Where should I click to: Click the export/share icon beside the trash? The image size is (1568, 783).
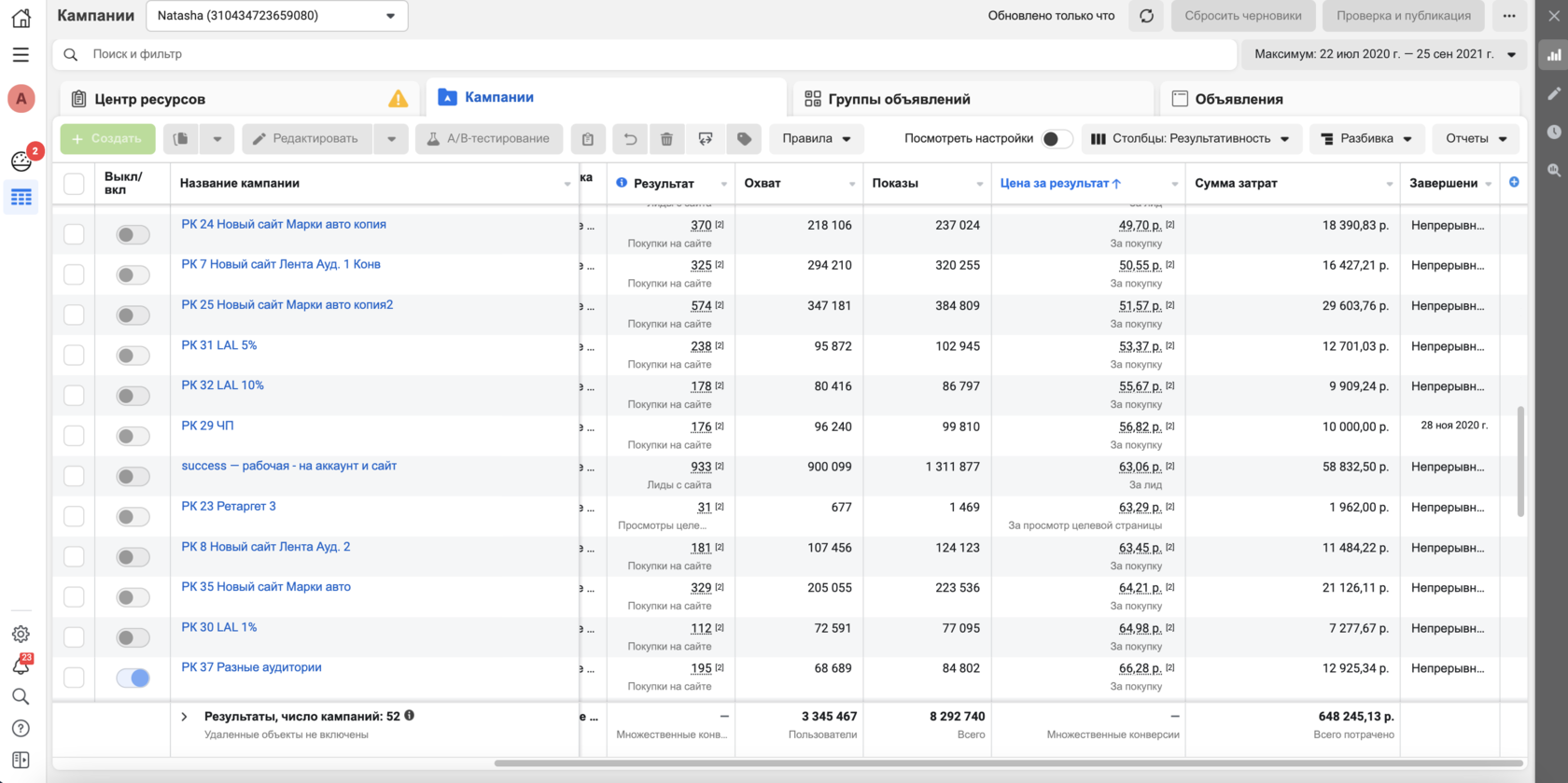[x=706, y=139]
